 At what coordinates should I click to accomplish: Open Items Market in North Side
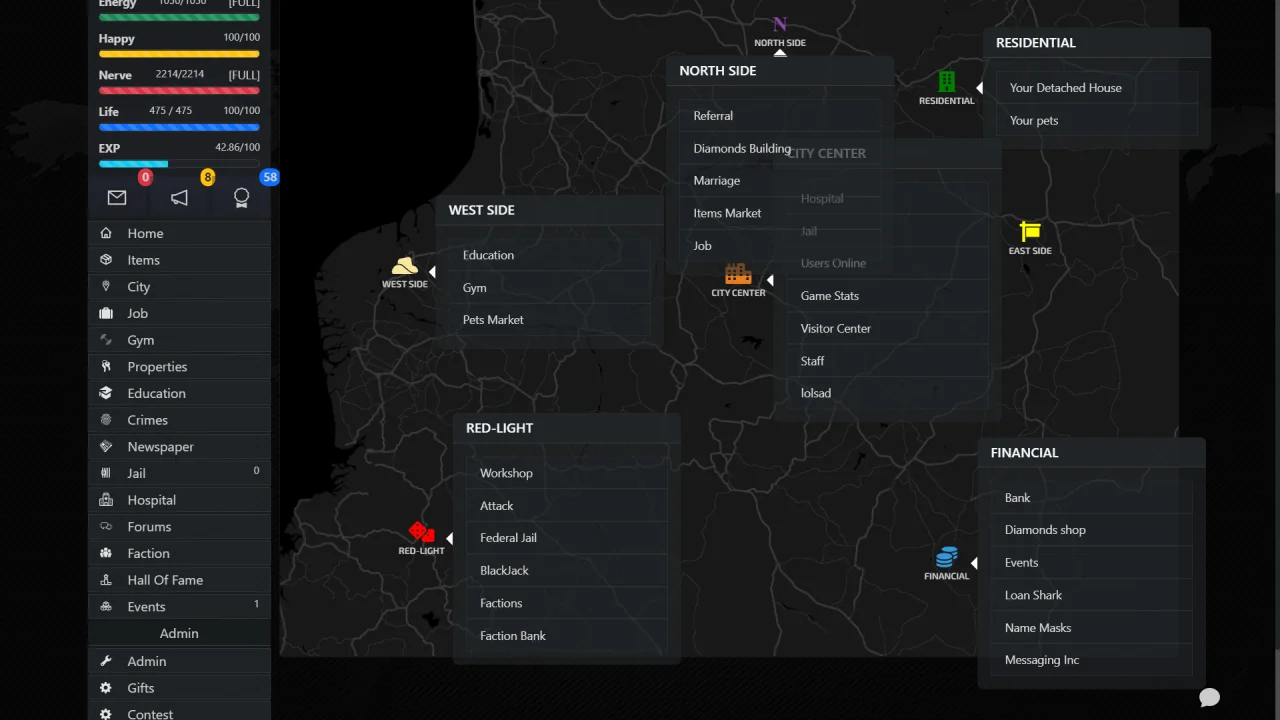coord(780,213)
